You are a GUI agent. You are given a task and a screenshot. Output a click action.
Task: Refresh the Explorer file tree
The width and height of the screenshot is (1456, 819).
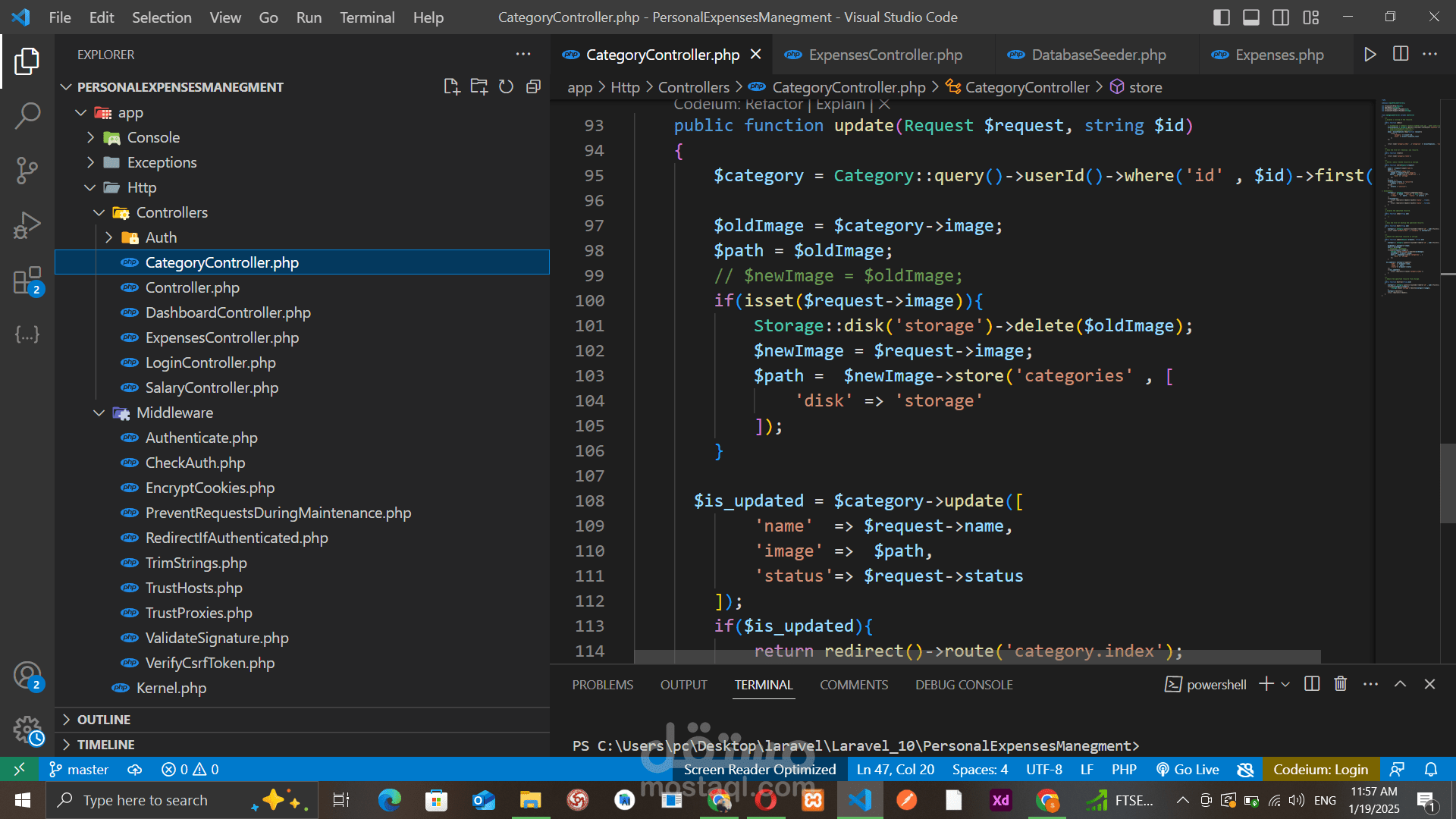[506, 87]
